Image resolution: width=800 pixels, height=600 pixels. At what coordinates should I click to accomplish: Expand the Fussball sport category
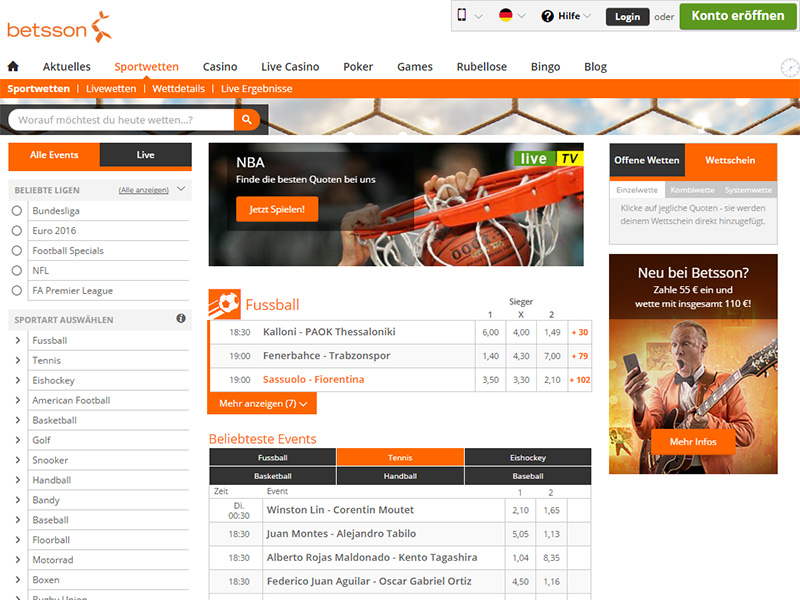[x=18, y=340]
